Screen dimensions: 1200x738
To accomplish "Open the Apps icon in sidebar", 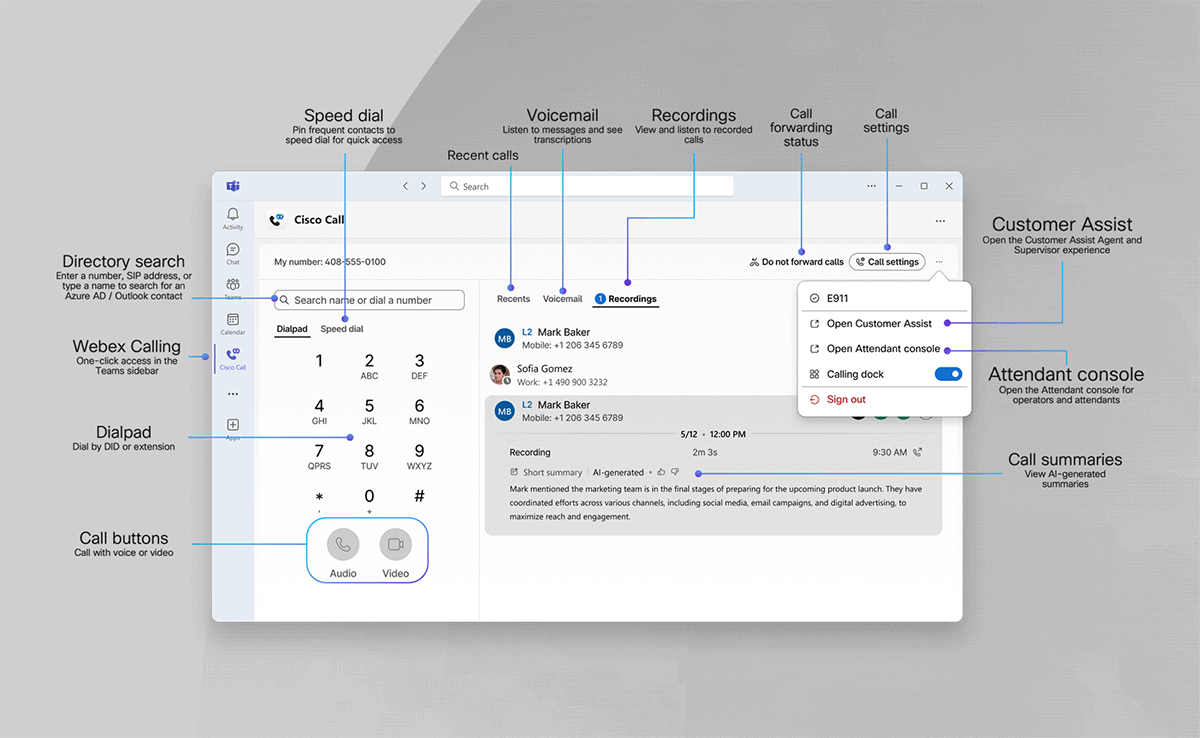I will pos(233,427).
